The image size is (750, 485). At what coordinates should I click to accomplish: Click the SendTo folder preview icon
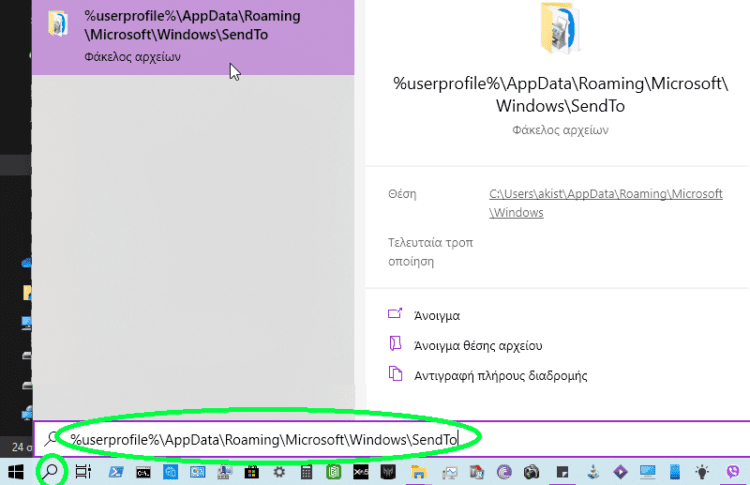(560, 27)
